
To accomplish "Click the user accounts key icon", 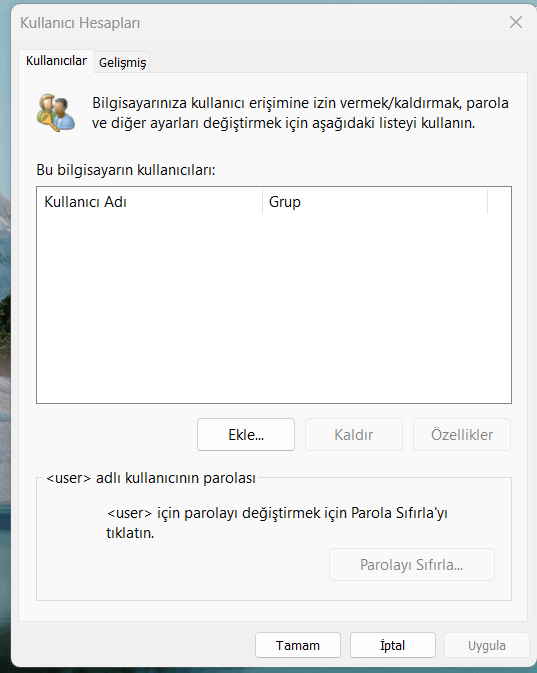I will click(x=56, y=112).
